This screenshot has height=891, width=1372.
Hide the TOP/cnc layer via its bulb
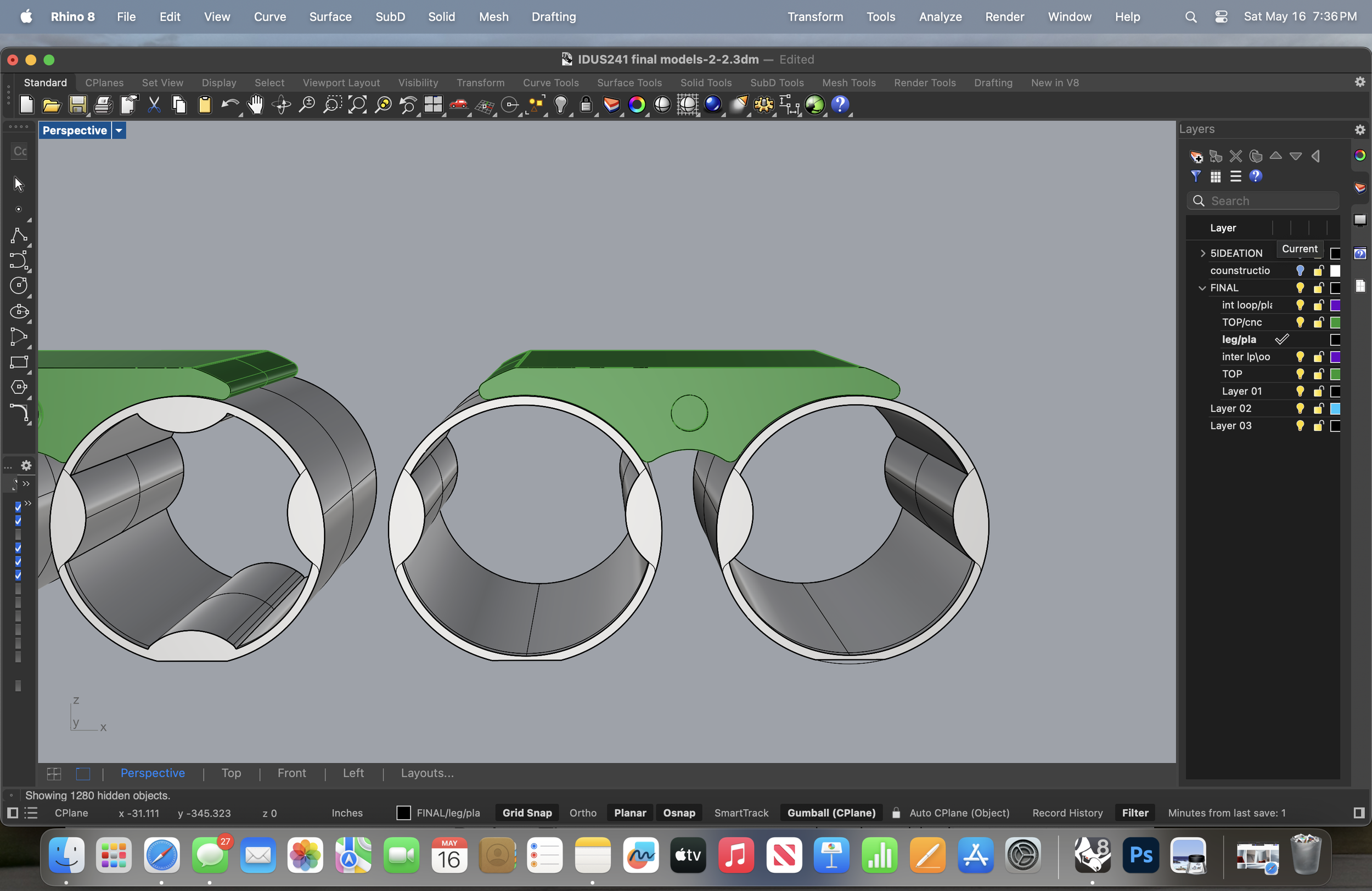tap(1300, 322)
